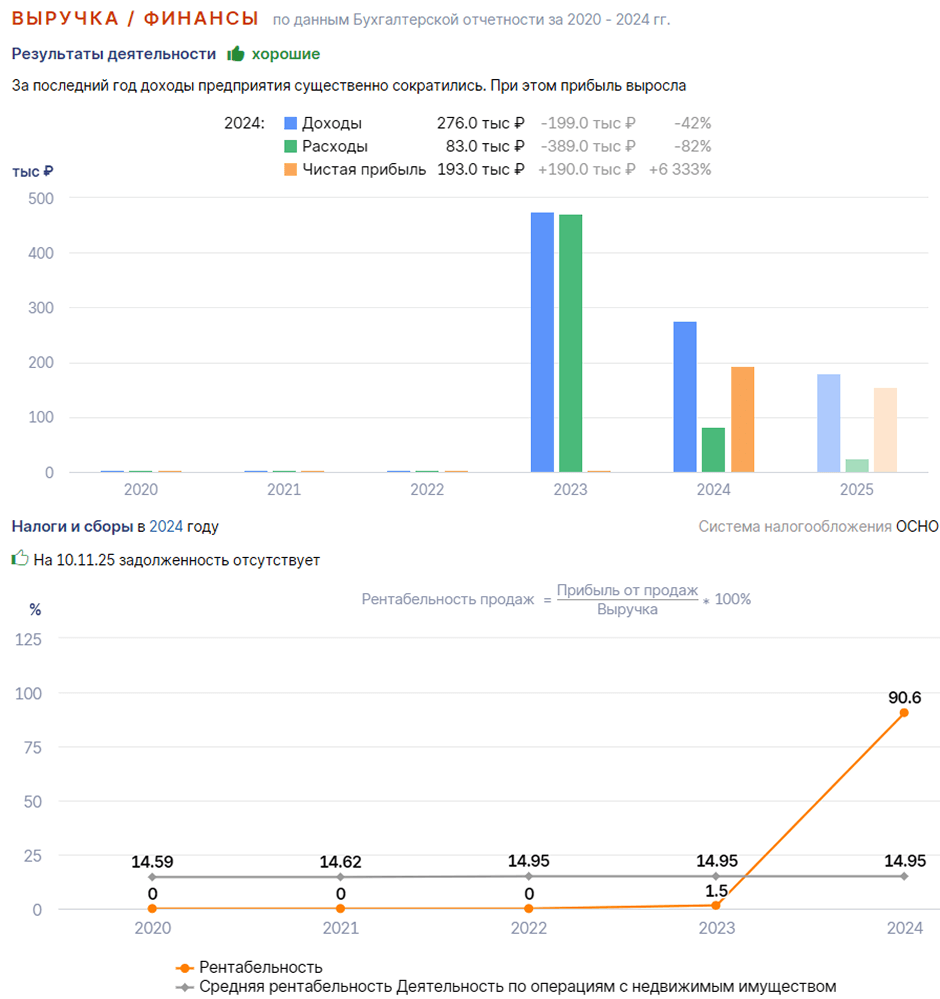Toggle the «Средняя рентабельность Деятельность по операциям» legend label
940x999 pixels.
[517, 987]
